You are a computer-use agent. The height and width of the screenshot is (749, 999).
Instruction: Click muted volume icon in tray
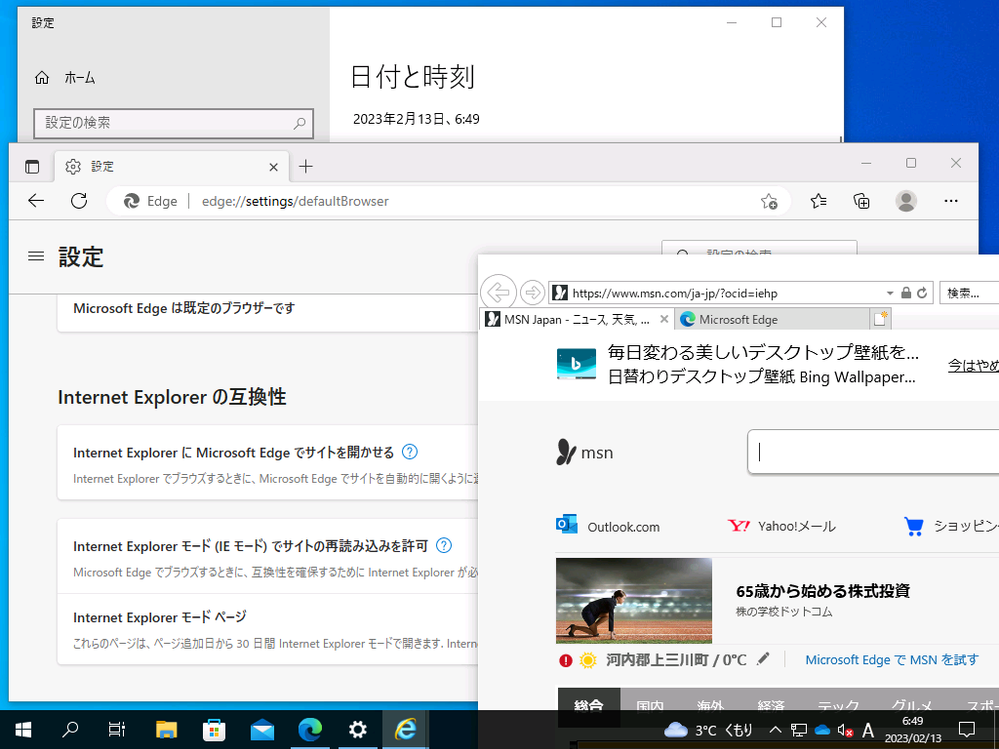click(845, 731)
